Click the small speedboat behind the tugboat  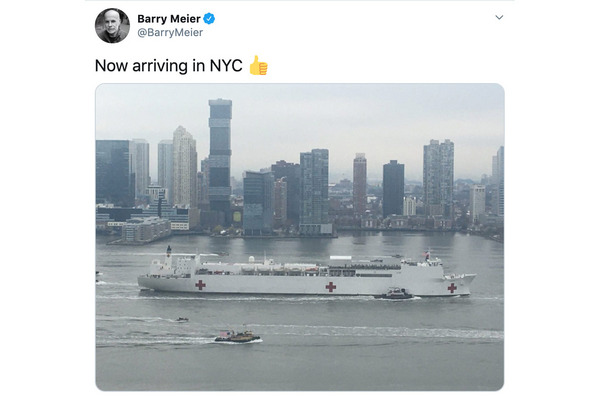(182, 319)
